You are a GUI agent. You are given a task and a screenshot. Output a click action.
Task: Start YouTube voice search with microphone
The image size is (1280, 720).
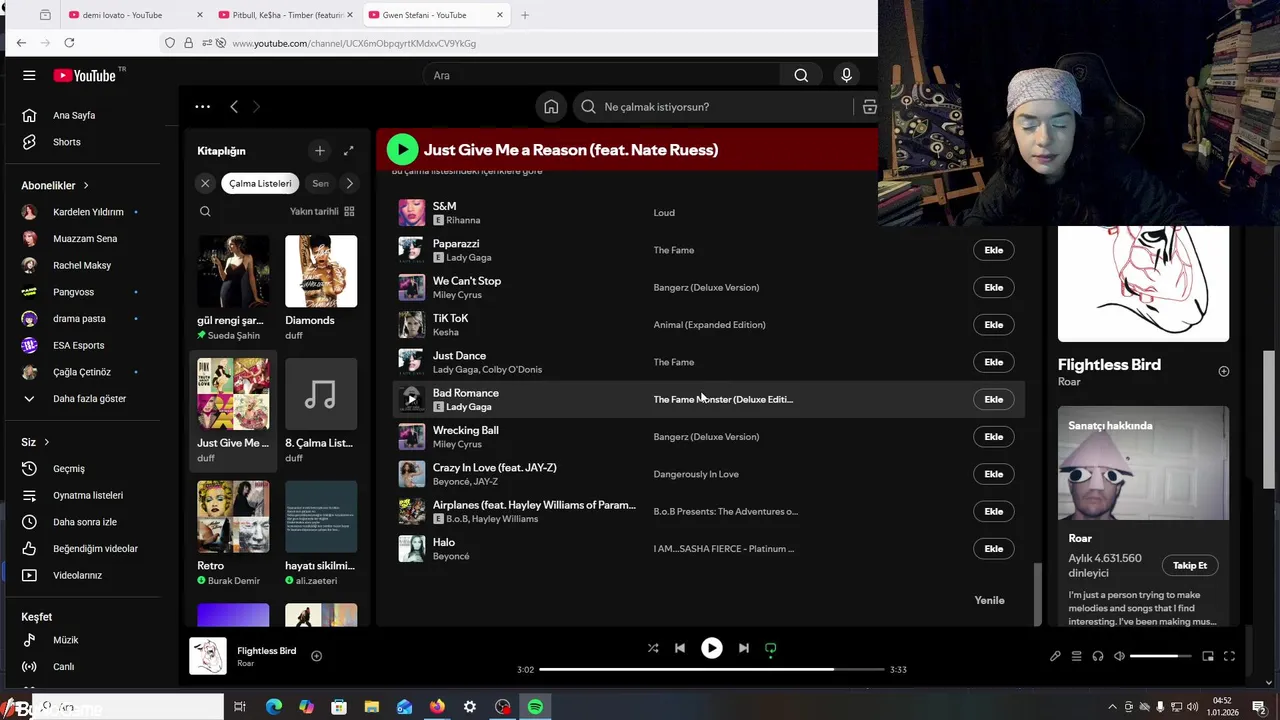[x=846, y=75]
